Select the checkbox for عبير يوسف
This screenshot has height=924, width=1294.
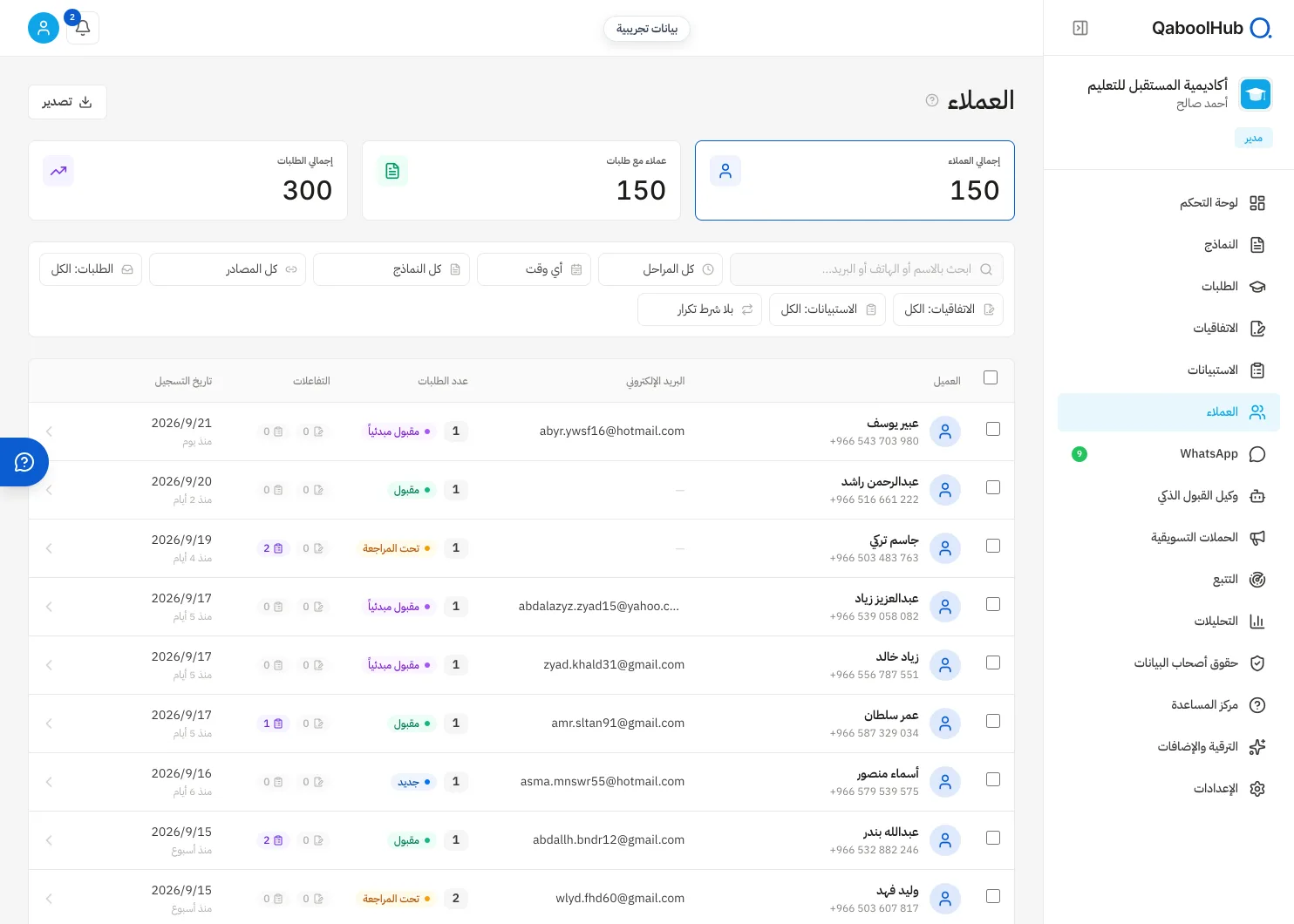tap(993, 429)
